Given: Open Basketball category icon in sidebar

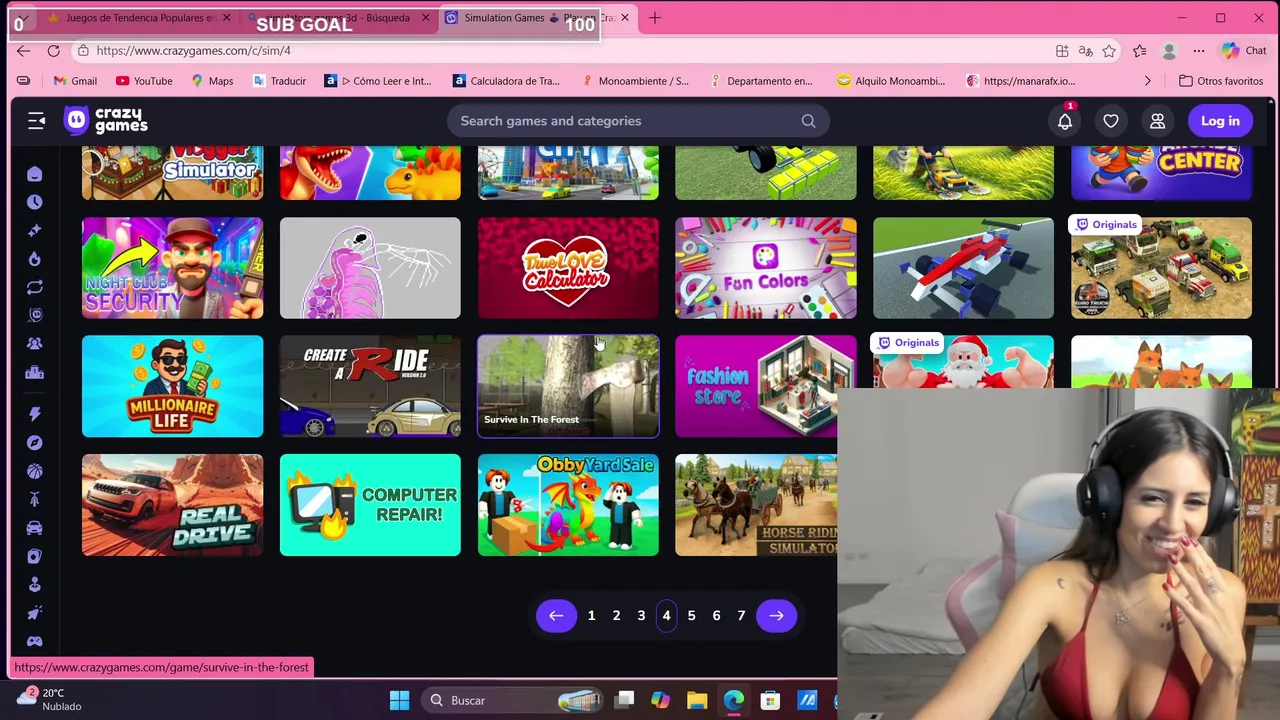Looking at the screenshot, I should (x=35, y=470).
